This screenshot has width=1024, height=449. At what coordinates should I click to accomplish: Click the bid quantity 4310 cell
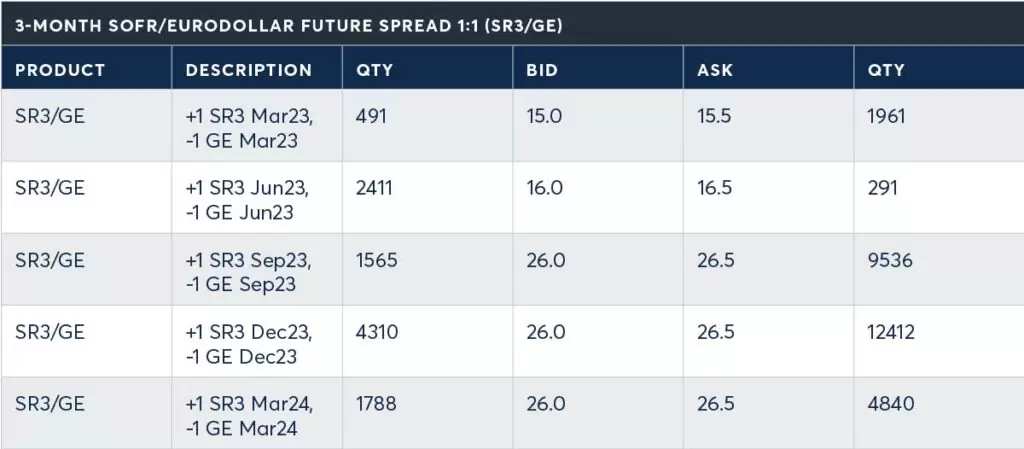tap(376, 332)
